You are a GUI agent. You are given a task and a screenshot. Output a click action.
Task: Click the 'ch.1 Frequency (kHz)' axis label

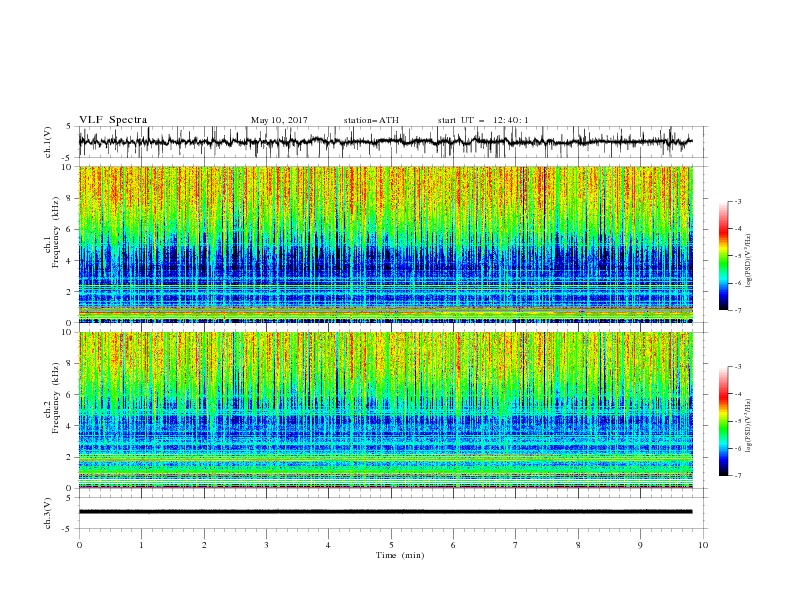[x=51, y=232]
